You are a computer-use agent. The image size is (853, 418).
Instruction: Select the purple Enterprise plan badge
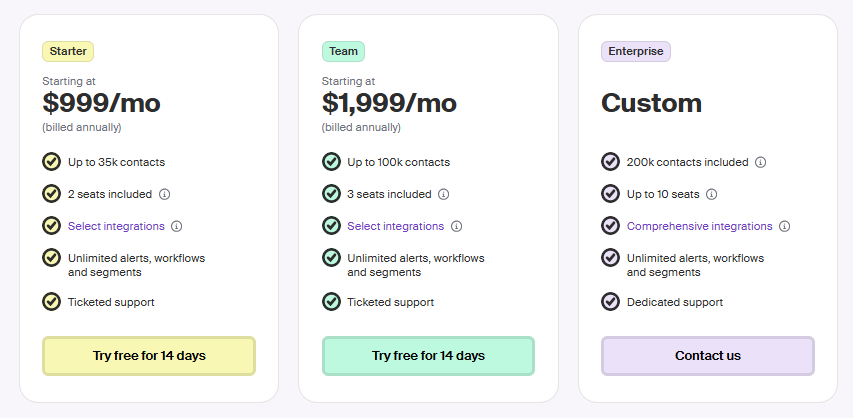coord(636,52)
